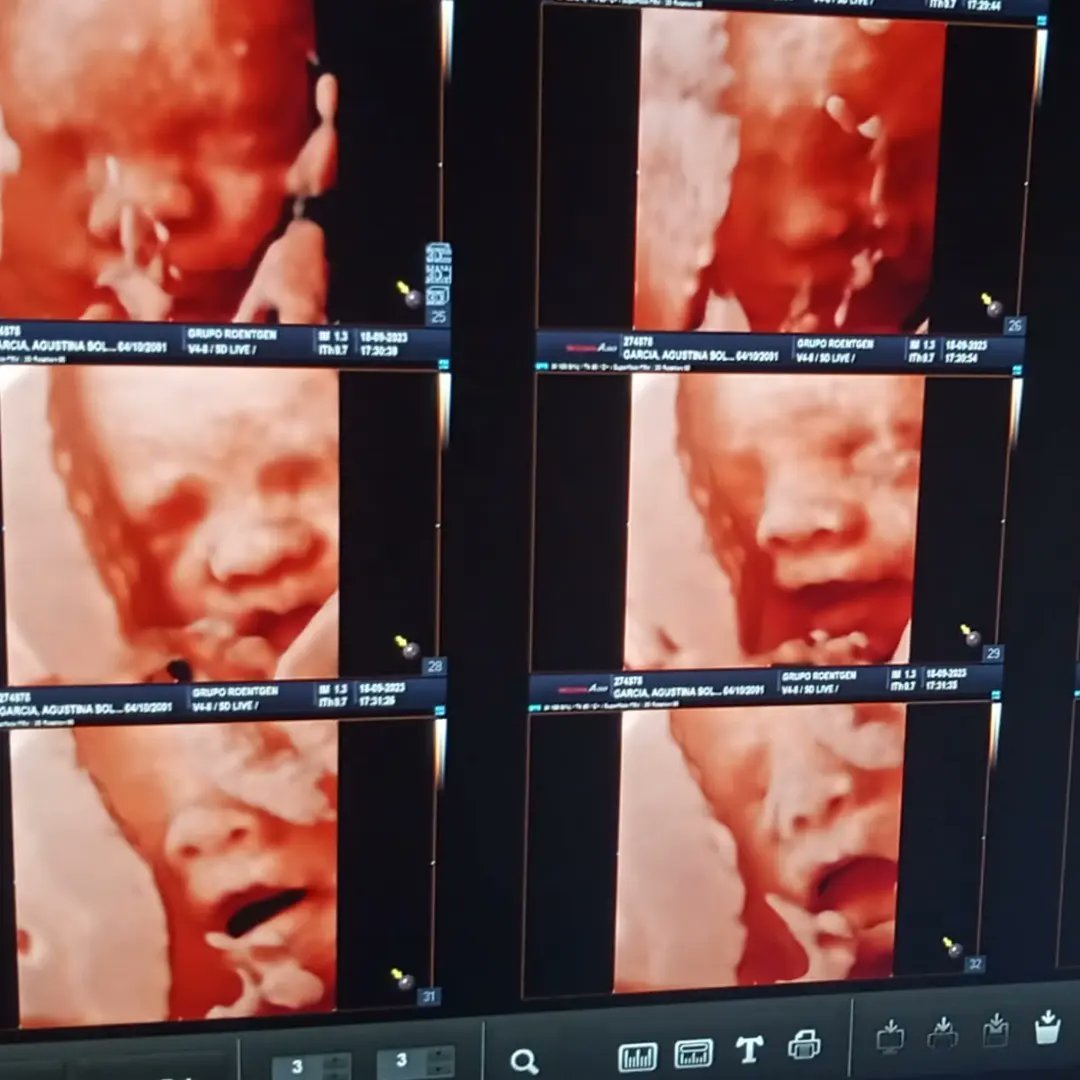The width and height of the screenshot is (1080, 1080).
Task: Click GRUPO ROENTGEN text under image 29
Action: click(818, 676)
